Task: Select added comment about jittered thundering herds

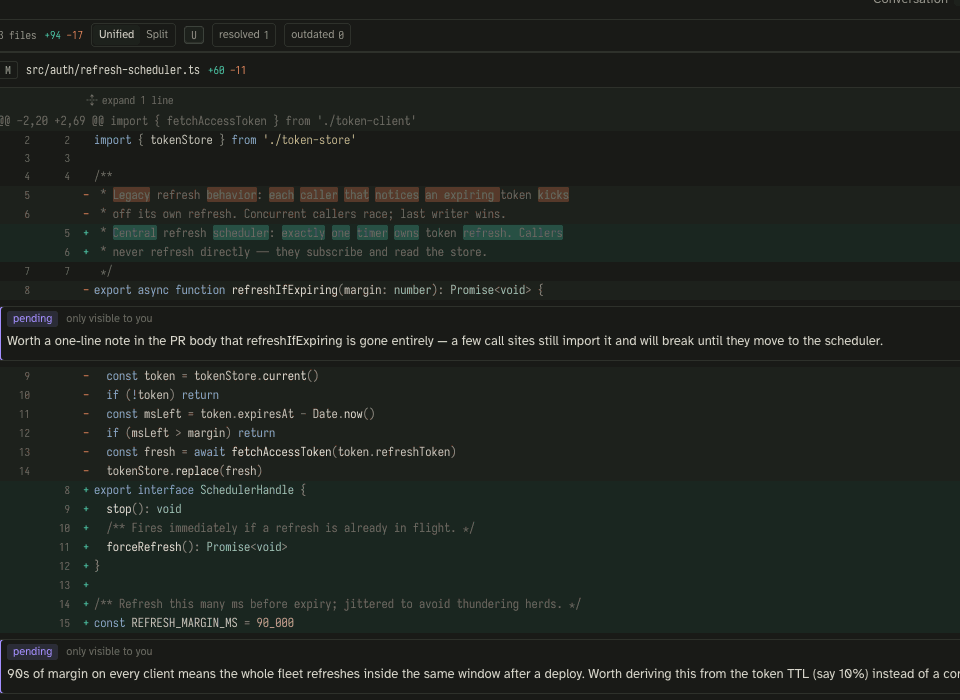Action: click(480, 603)
